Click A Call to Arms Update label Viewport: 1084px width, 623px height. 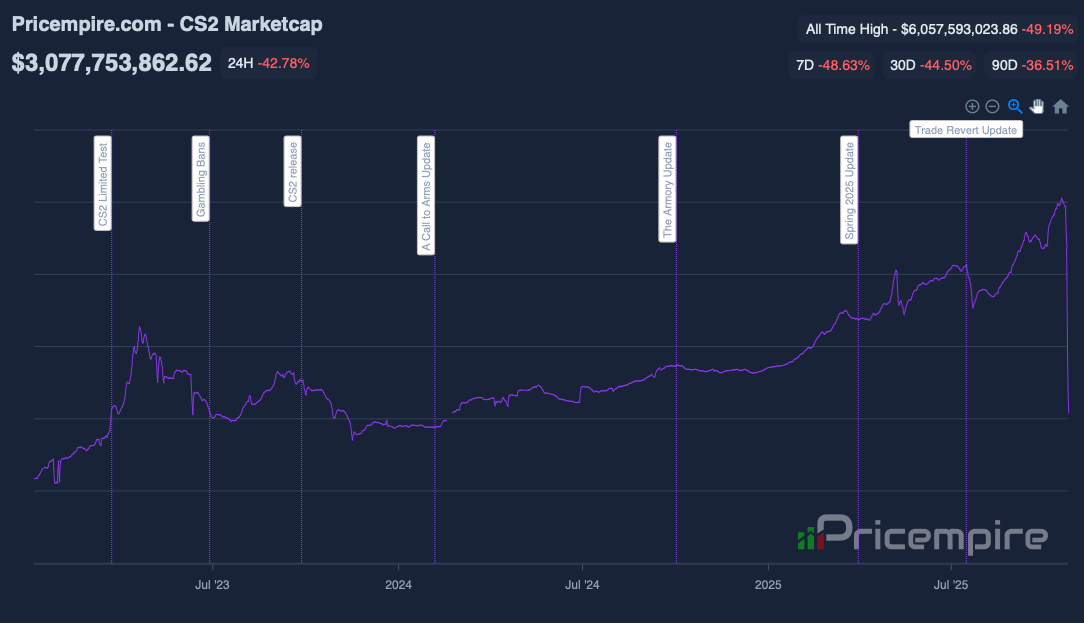pos(426,196)
